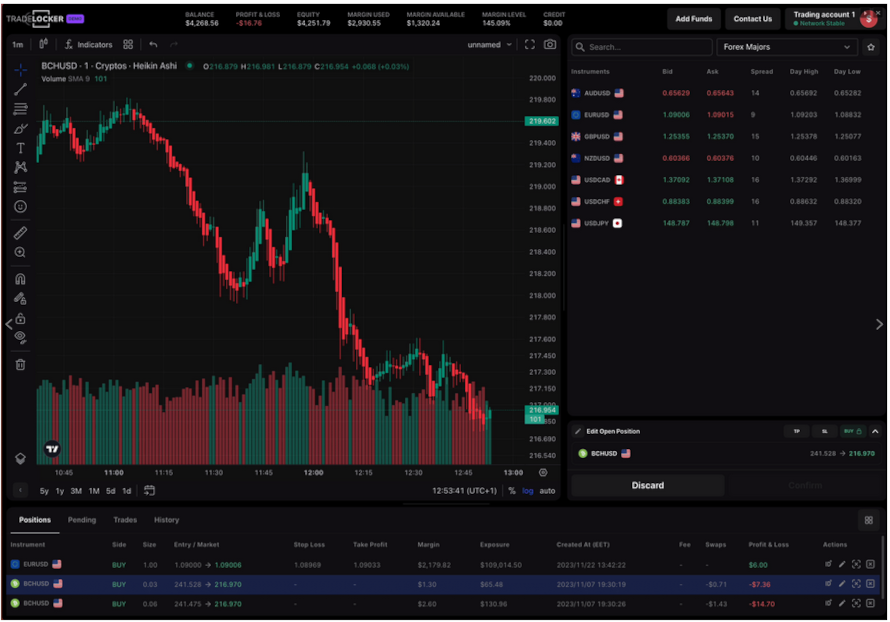Take a chart snapshot with the camera icon
The image size is (890, 622).
[x=550, y=44]
